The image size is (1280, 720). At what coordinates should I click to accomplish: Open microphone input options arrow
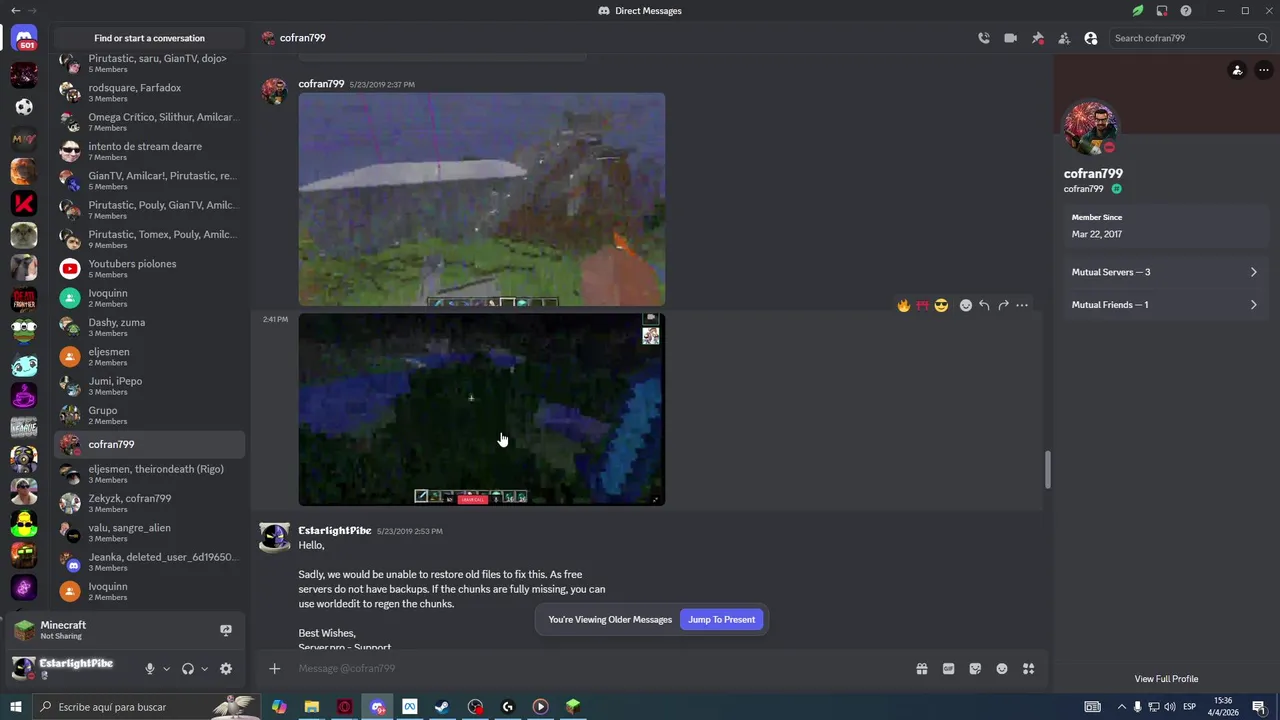click(166, 669)
